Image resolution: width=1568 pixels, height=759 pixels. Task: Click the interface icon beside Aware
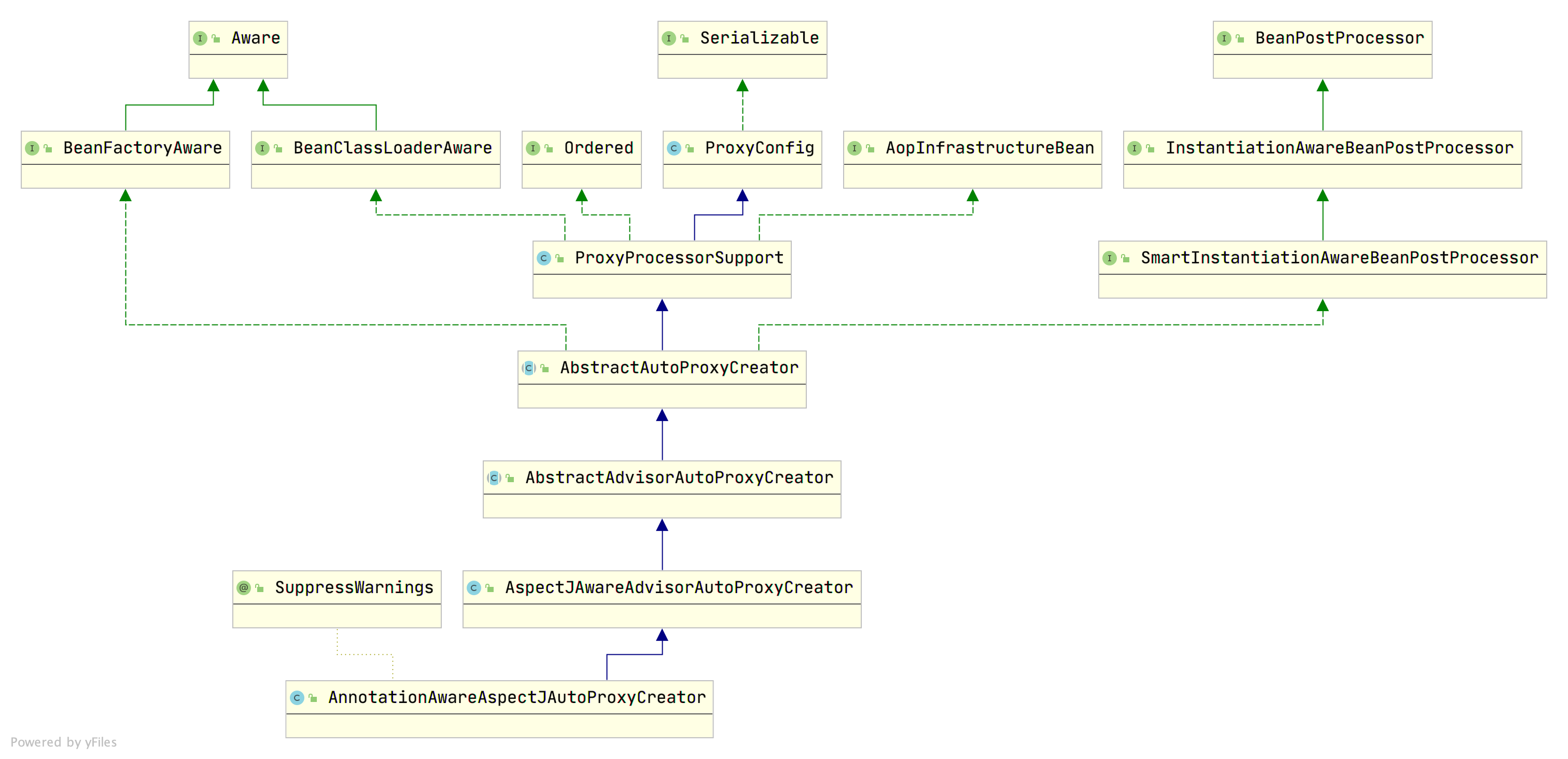[200, 38]
